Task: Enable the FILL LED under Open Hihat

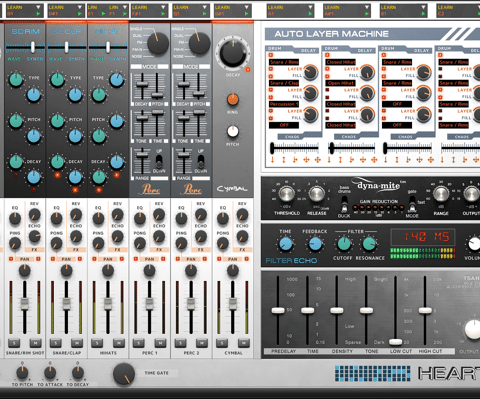Action: tap(327, 97)
